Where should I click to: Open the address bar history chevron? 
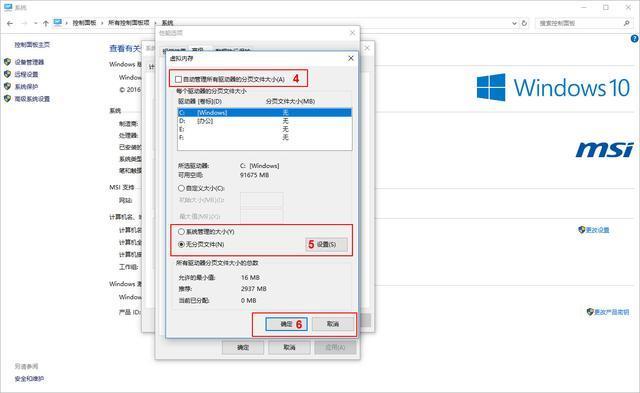tap(514, 24)
